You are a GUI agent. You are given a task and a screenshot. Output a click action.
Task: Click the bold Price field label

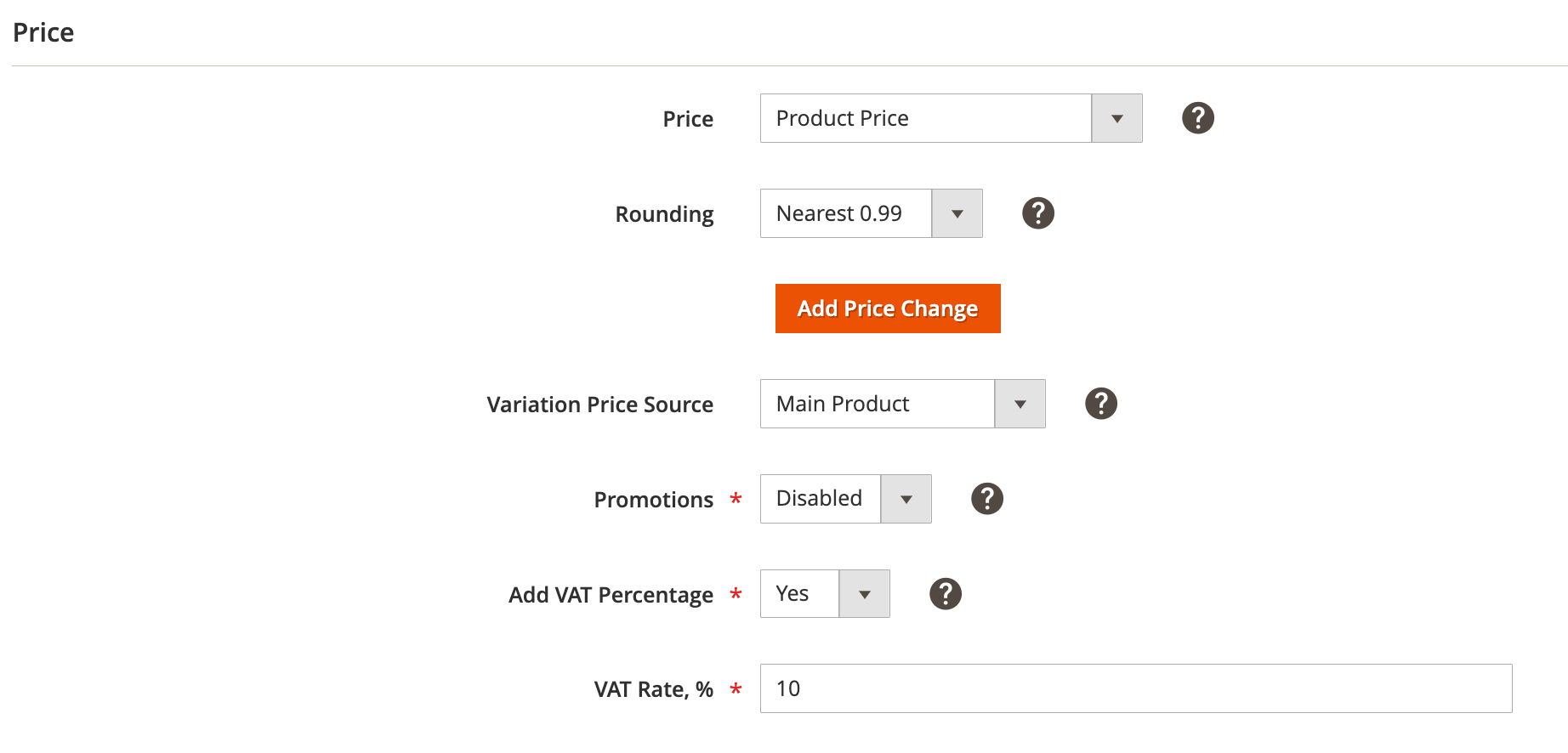(x=688, y=119)
